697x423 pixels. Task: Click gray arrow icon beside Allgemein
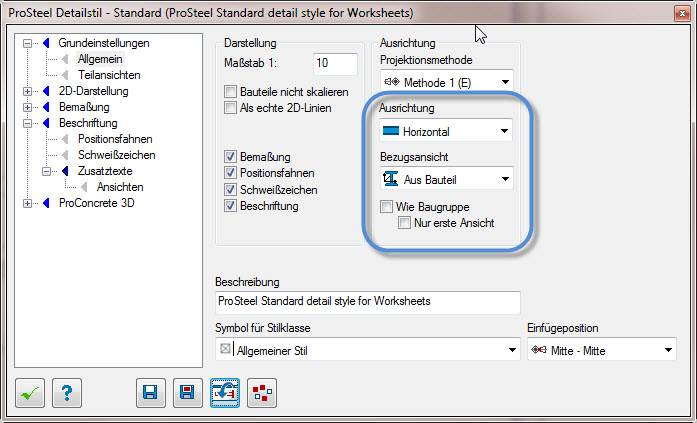coord(65,59)
